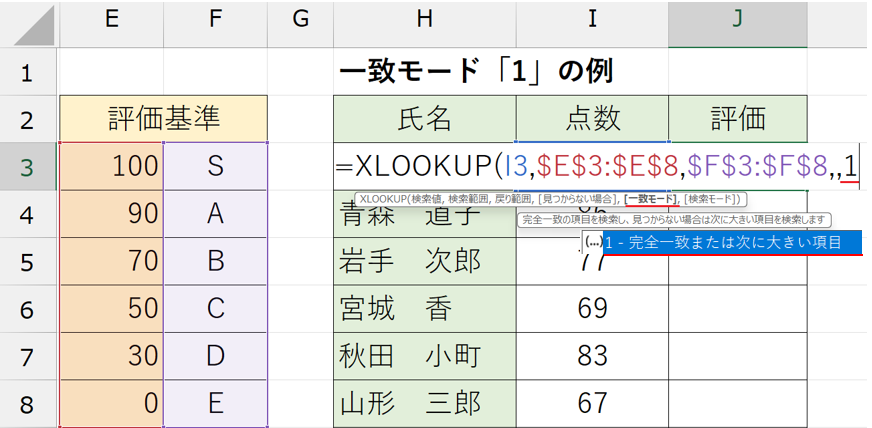Select the cell with name 宮城 香

[x=424, y=308]
